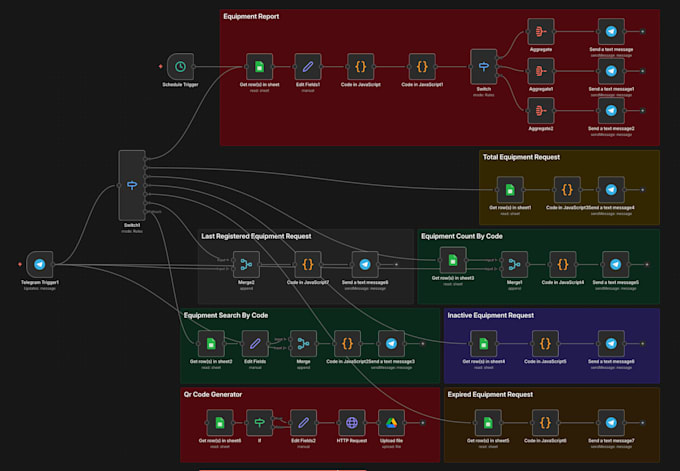The image size is (680, 471).
Task: Open the Code in JavaScript2 node
Action: [347, 343]
